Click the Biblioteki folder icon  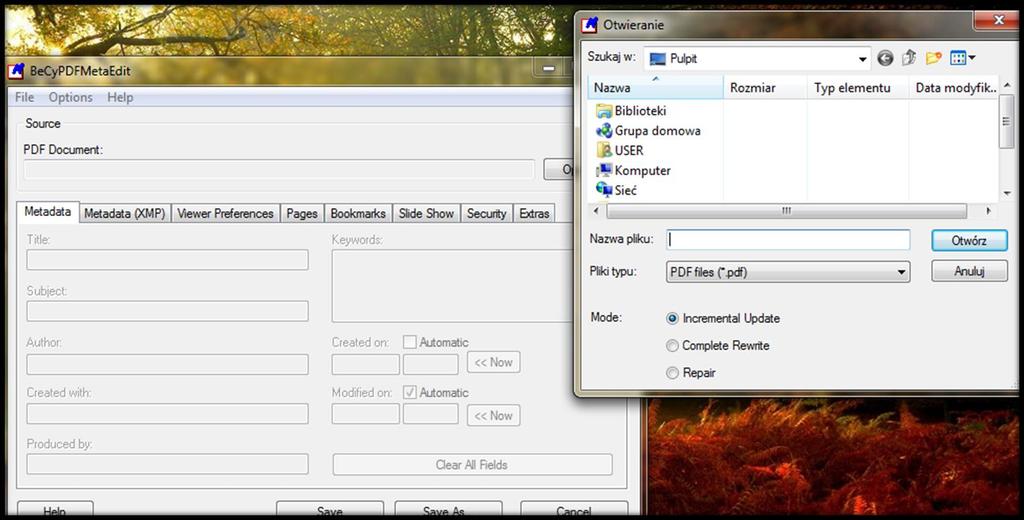[604, 111]
